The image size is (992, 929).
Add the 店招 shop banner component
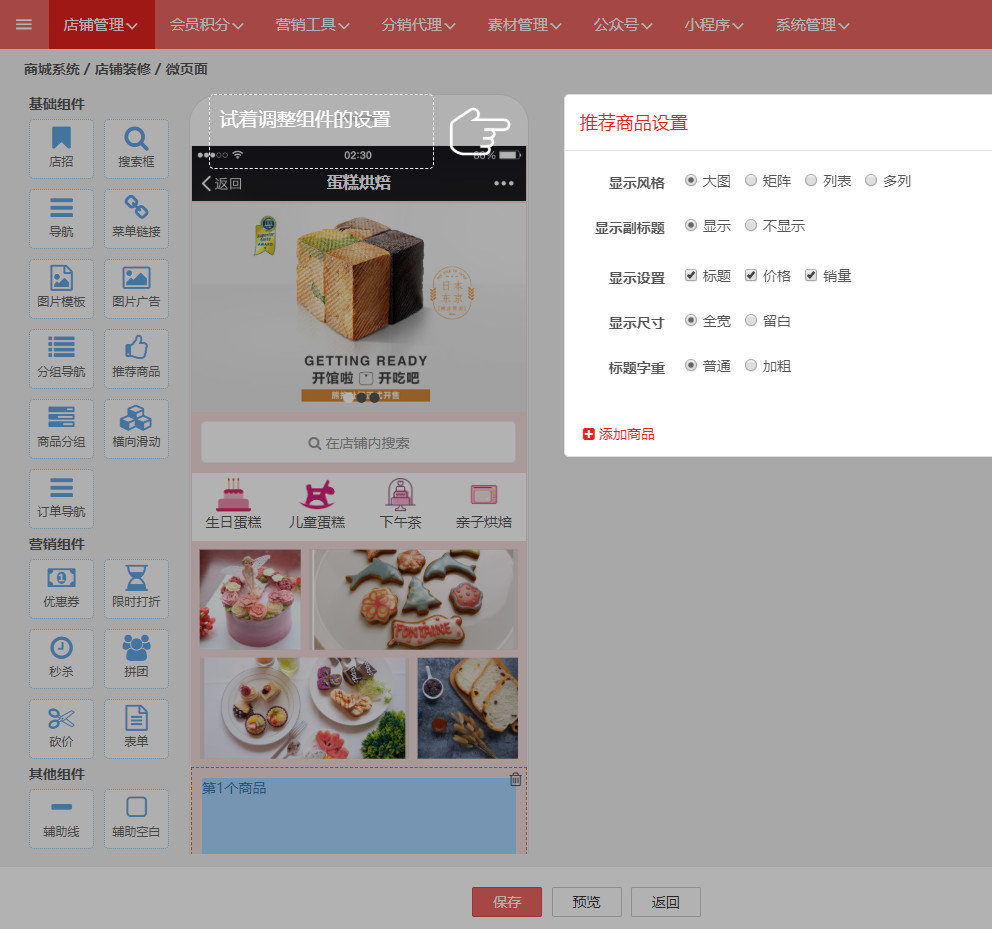tap(61, 148)
